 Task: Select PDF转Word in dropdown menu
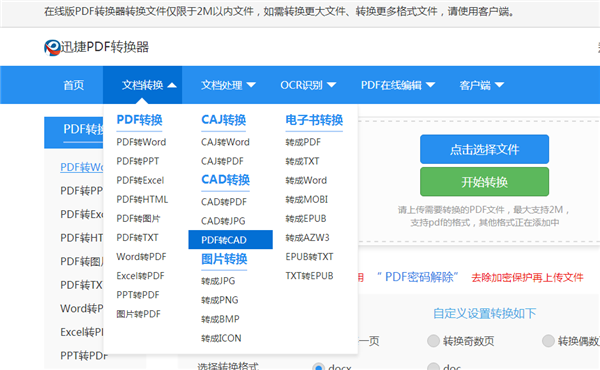coord(141,142)
